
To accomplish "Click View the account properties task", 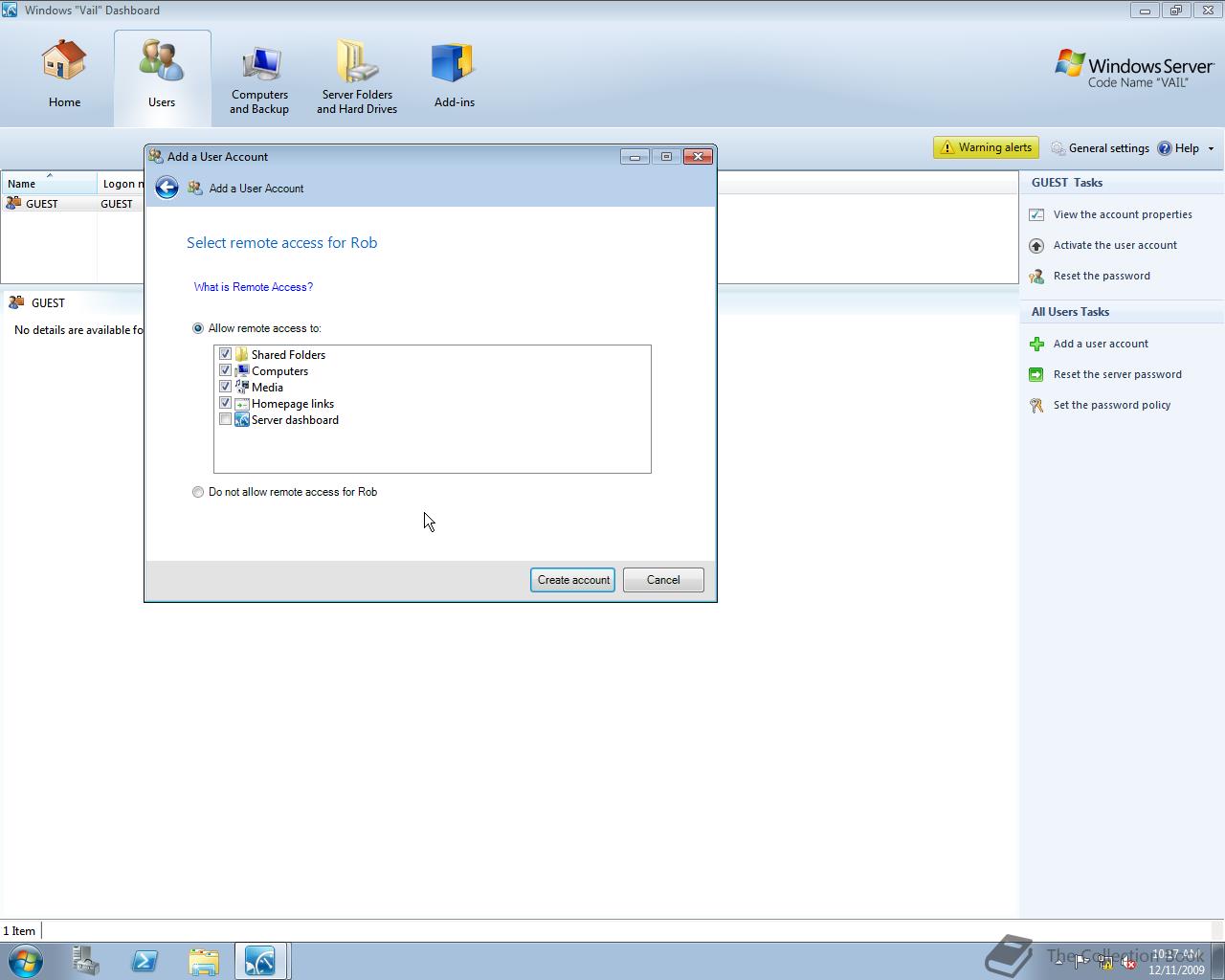I will [x=1123, y=214].
